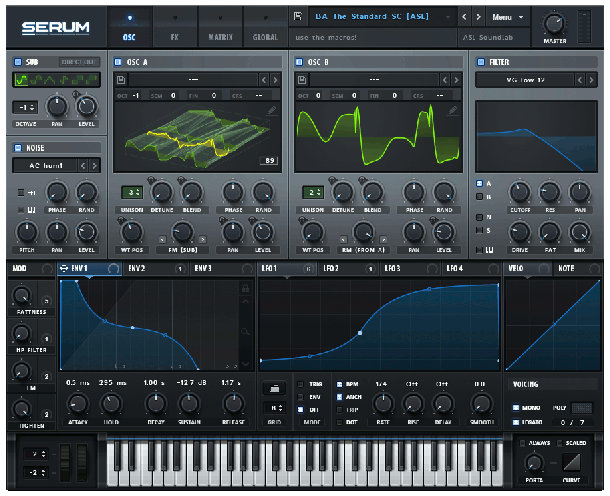Toggle OSC A on/off

pyautogui.click(x=118, y=62)
